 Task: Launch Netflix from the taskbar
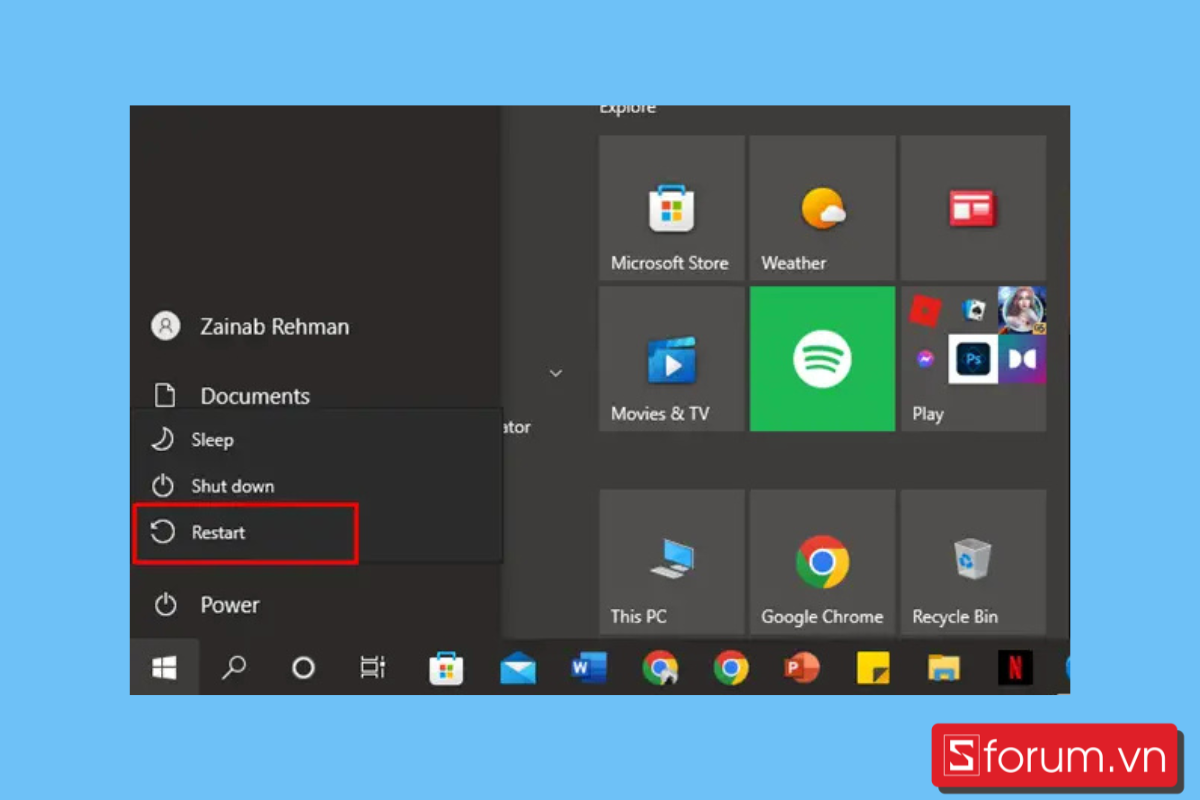[1015, 668]
